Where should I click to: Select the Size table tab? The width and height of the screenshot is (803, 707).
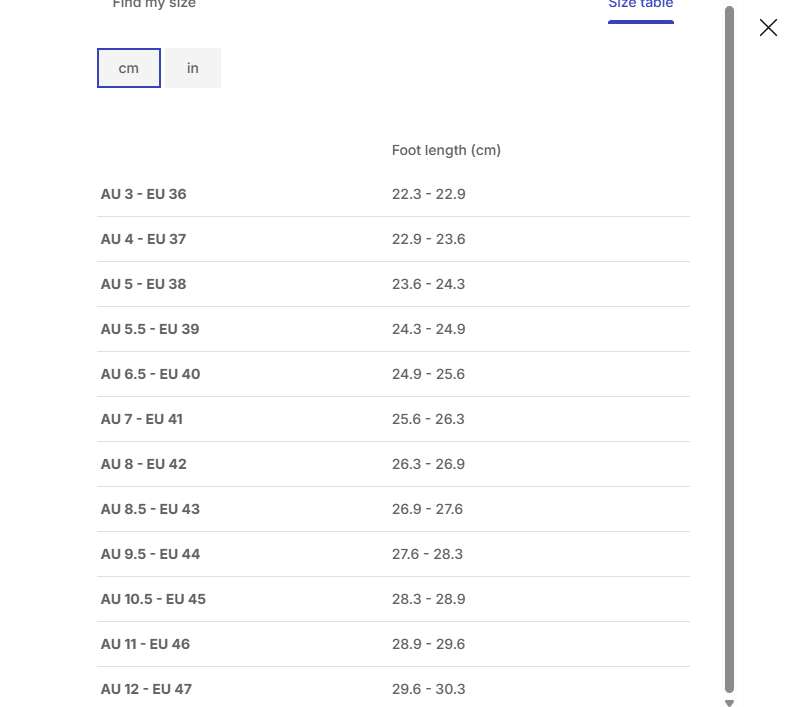pos(640,6)
